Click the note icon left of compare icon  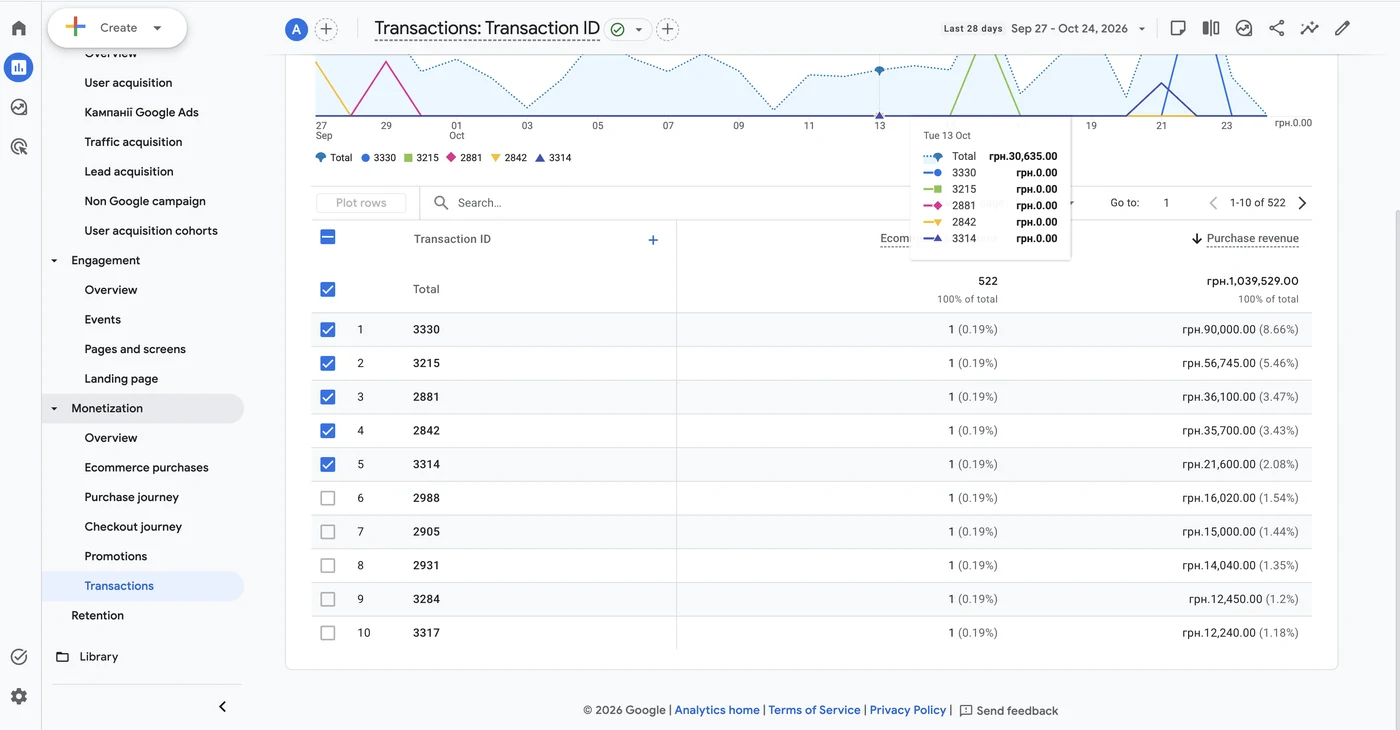(x=1178, y=28)
